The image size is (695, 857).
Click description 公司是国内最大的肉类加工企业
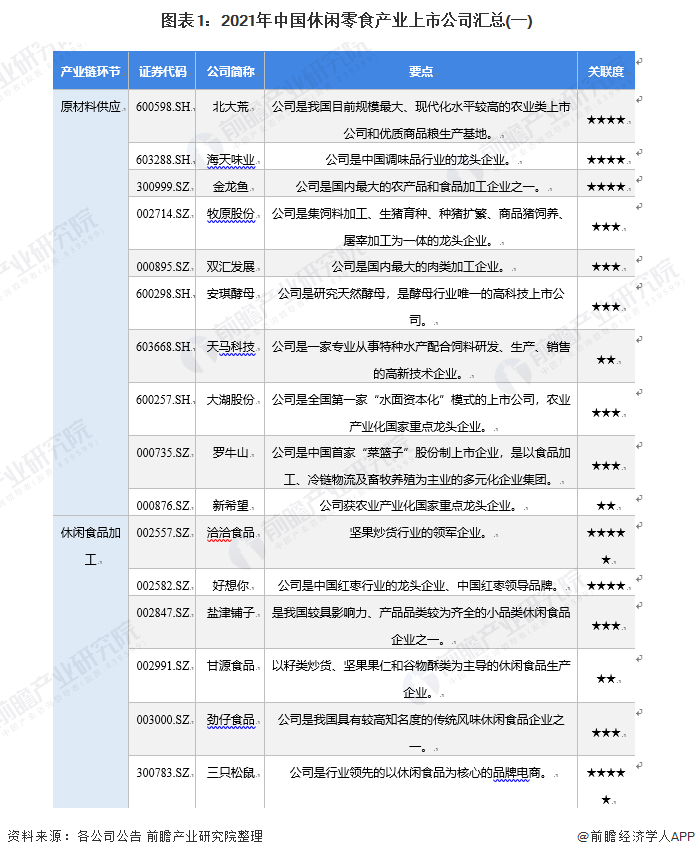(x=420, y=266)
